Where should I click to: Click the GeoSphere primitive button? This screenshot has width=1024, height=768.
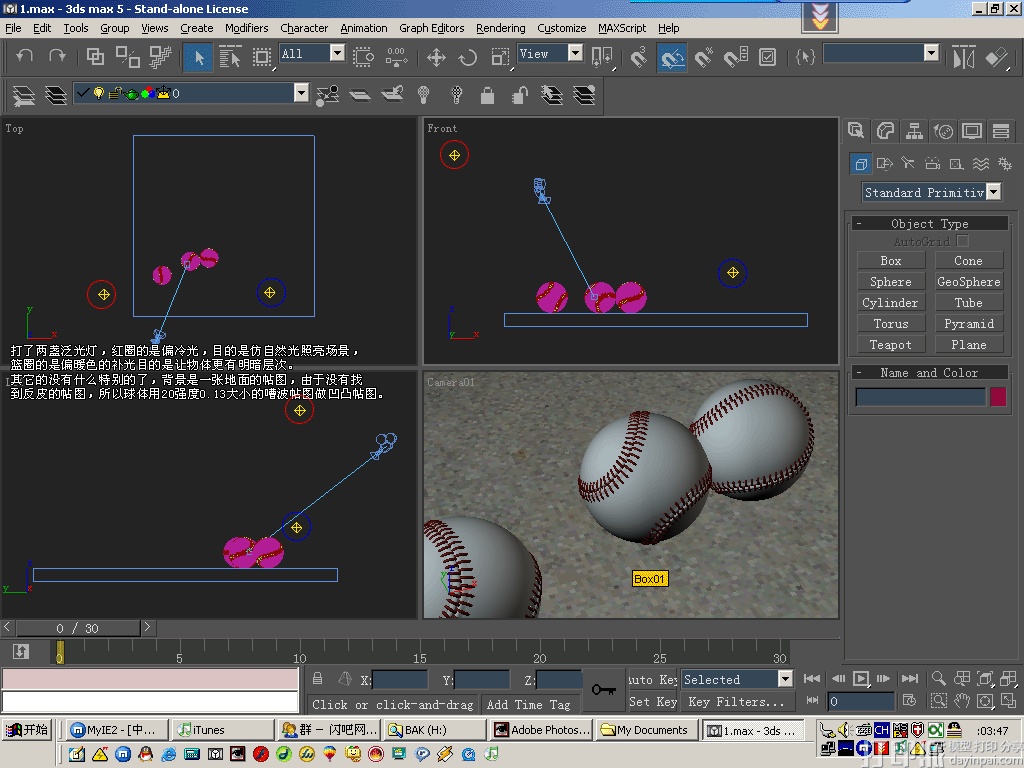(x=968, y=281)
